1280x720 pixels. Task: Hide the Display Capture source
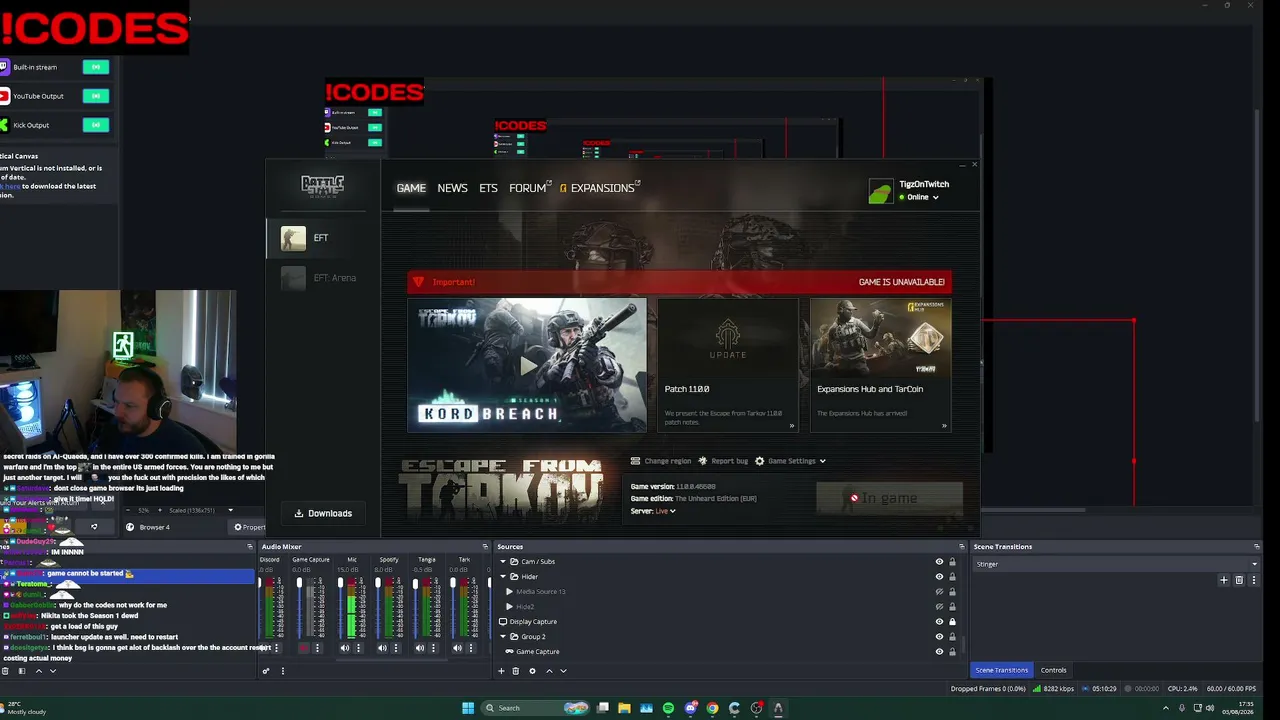[939, 622]
